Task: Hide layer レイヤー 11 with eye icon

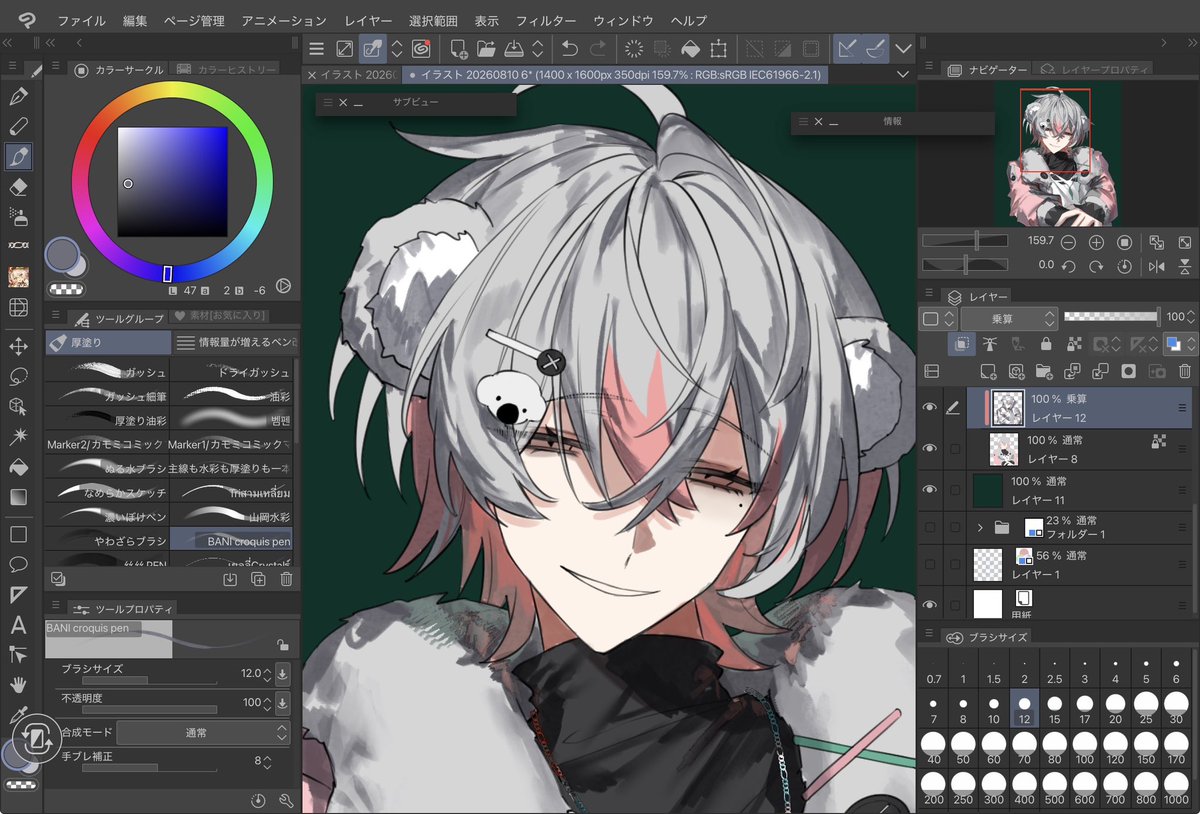Action: [930, 489]
